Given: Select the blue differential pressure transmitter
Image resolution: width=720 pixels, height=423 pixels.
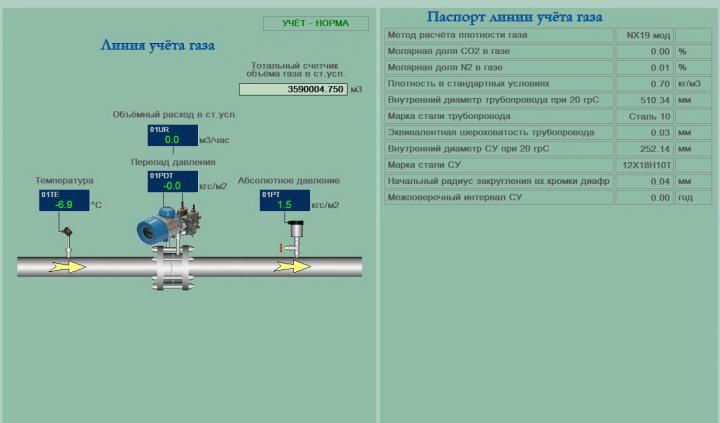Looking at the screenshot, I should click(x=154, y=227).
